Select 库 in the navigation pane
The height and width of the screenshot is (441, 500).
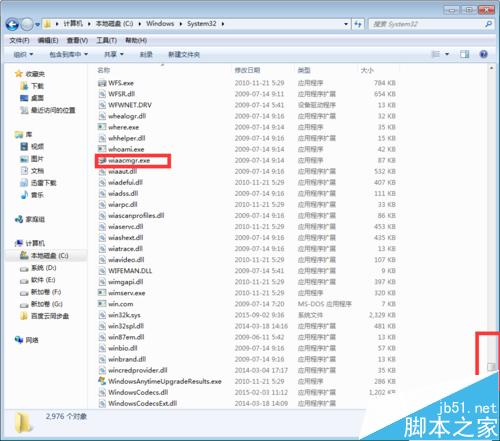point(29,134)
